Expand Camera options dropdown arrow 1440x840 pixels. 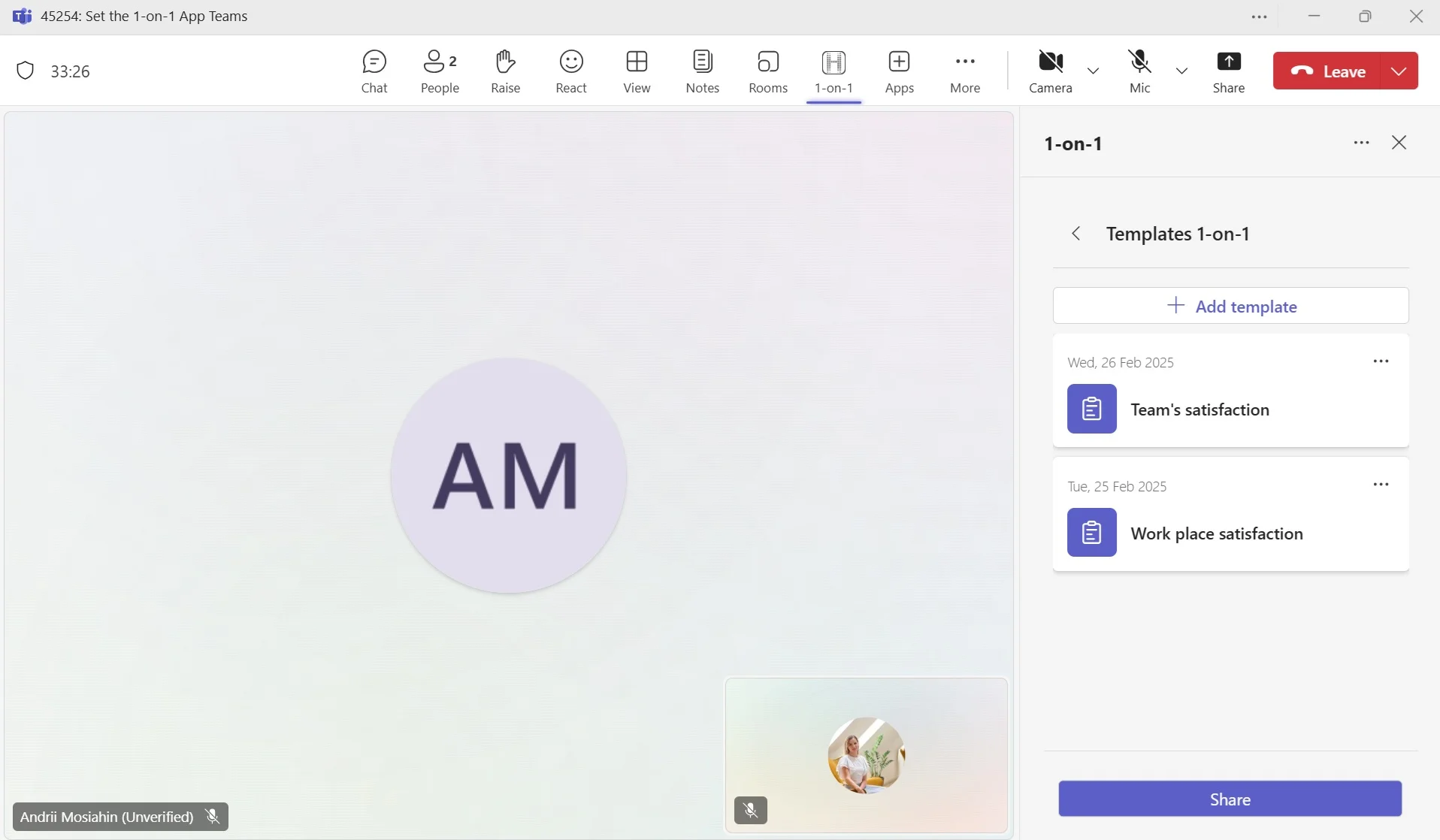pyautogui.click(x=1093, y=71)
